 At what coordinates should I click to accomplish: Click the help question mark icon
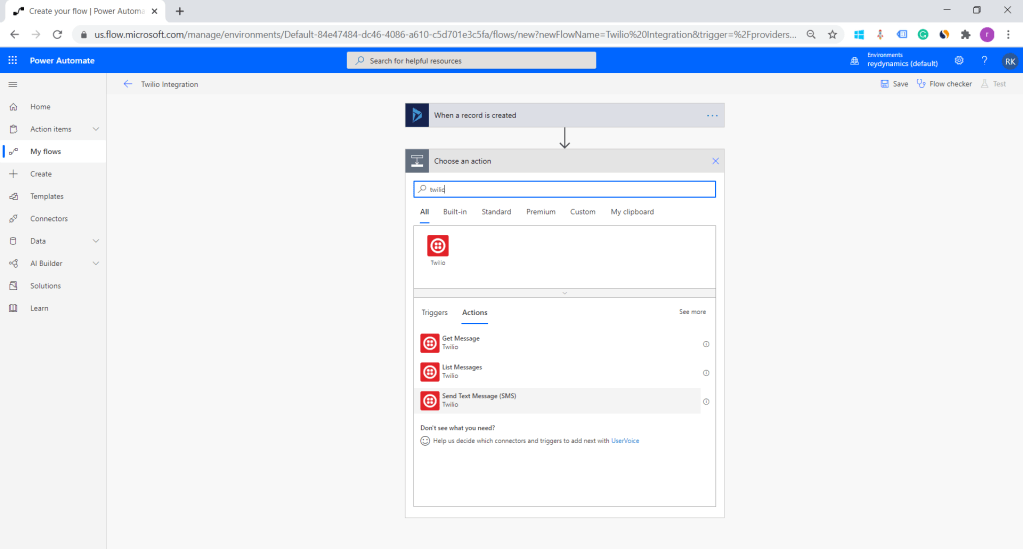point(984,60)
